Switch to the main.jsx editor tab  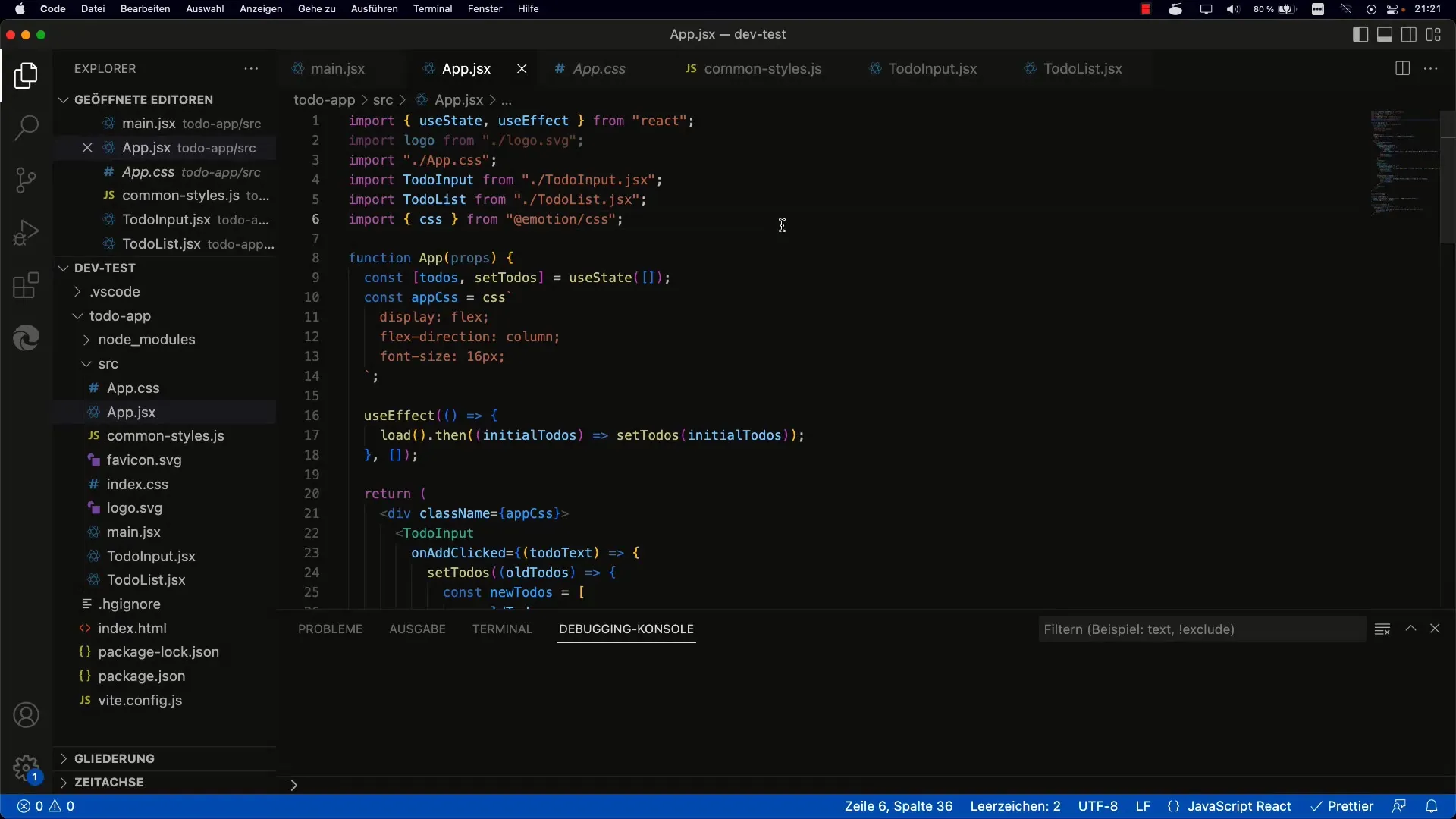point(338,68)
